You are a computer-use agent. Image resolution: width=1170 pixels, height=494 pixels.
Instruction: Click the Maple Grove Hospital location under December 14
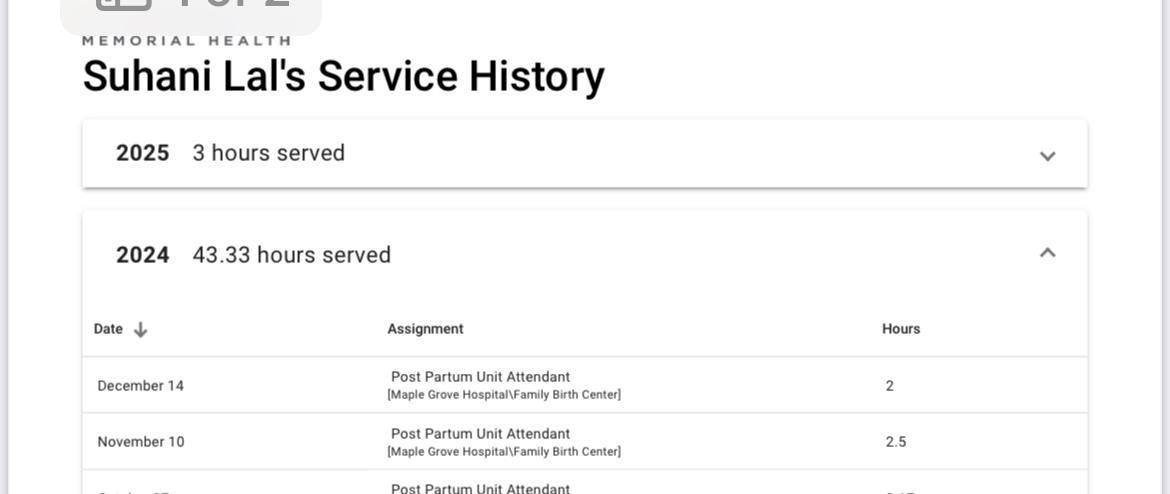click(x=504, y=395)
